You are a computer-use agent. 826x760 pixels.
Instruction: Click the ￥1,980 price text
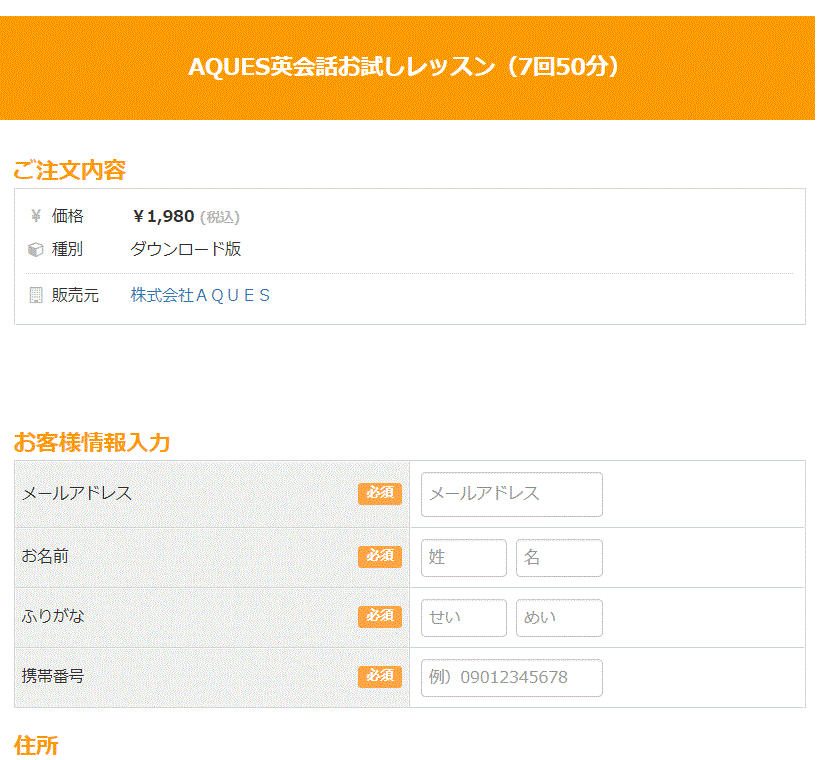[x=163, y=216]
